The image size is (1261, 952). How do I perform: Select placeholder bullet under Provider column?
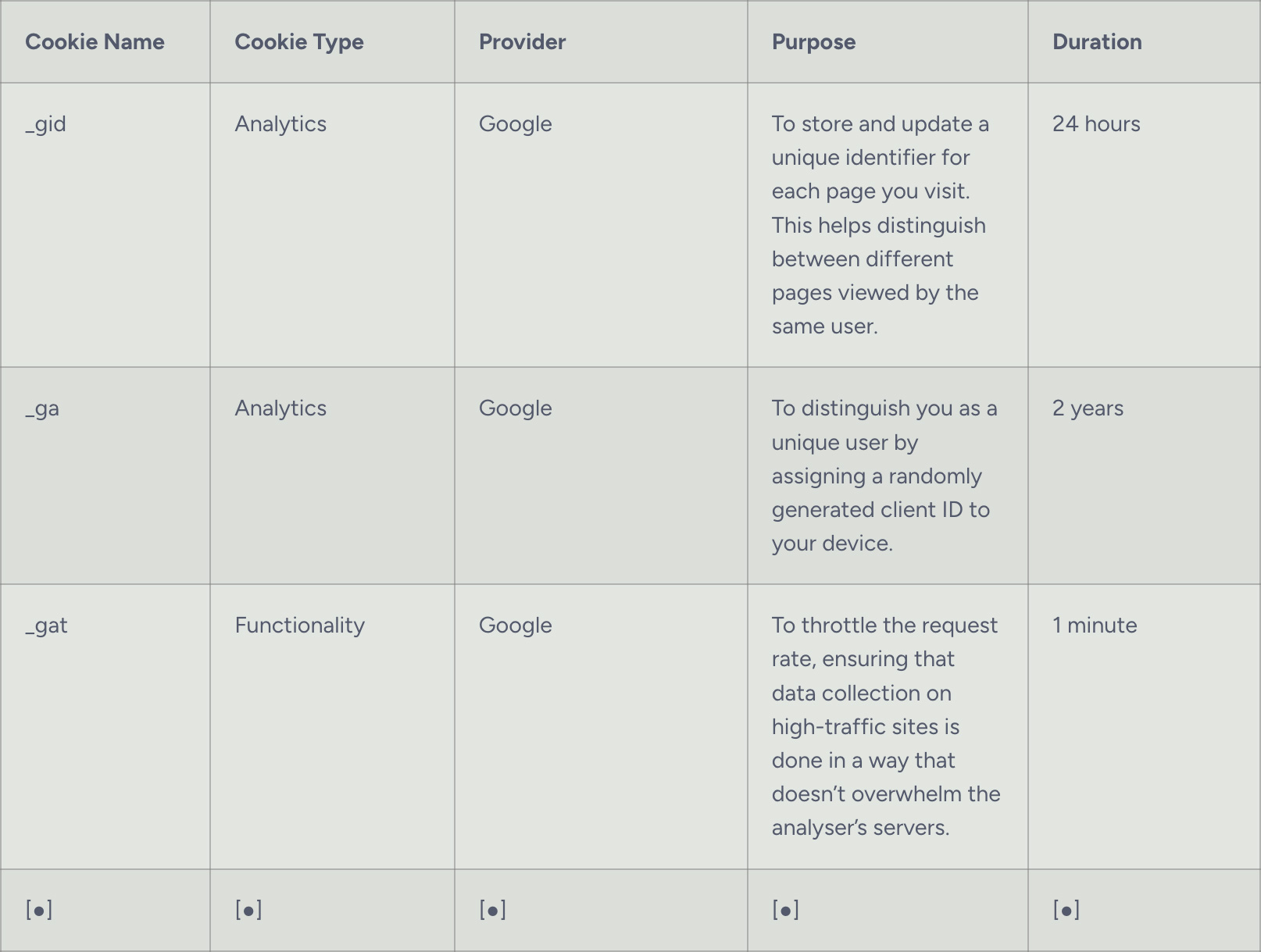(493, 910)
